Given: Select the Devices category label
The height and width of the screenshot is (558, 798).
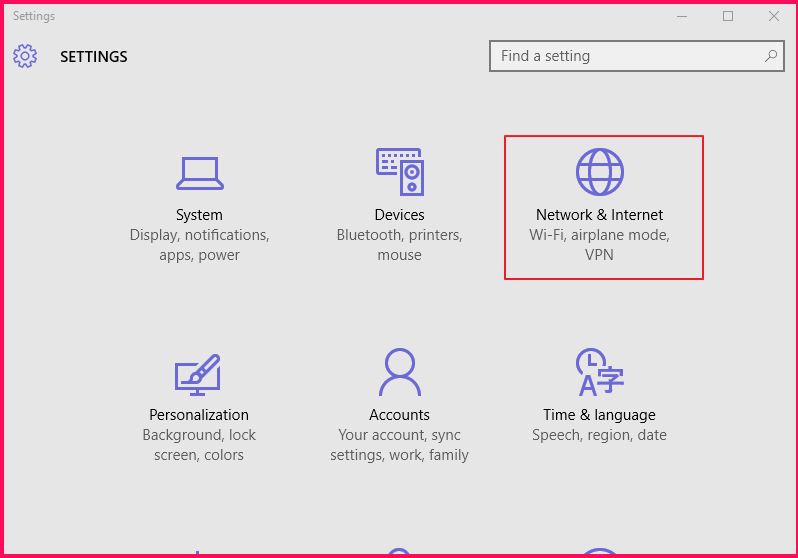Looking at the screenshot, I should coord(399,215).
